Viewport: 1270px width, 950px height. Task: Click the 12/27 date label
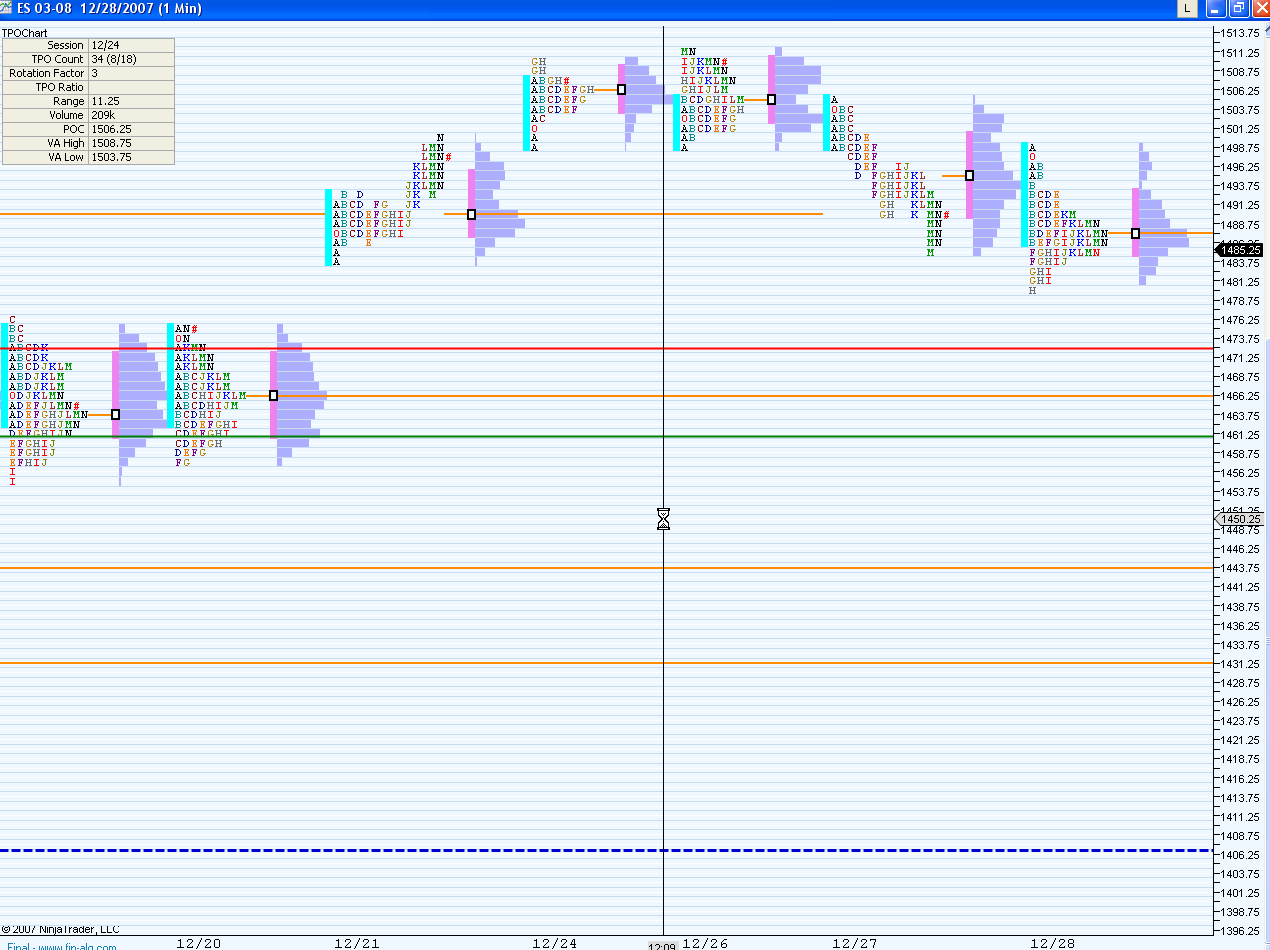(855, 943)
